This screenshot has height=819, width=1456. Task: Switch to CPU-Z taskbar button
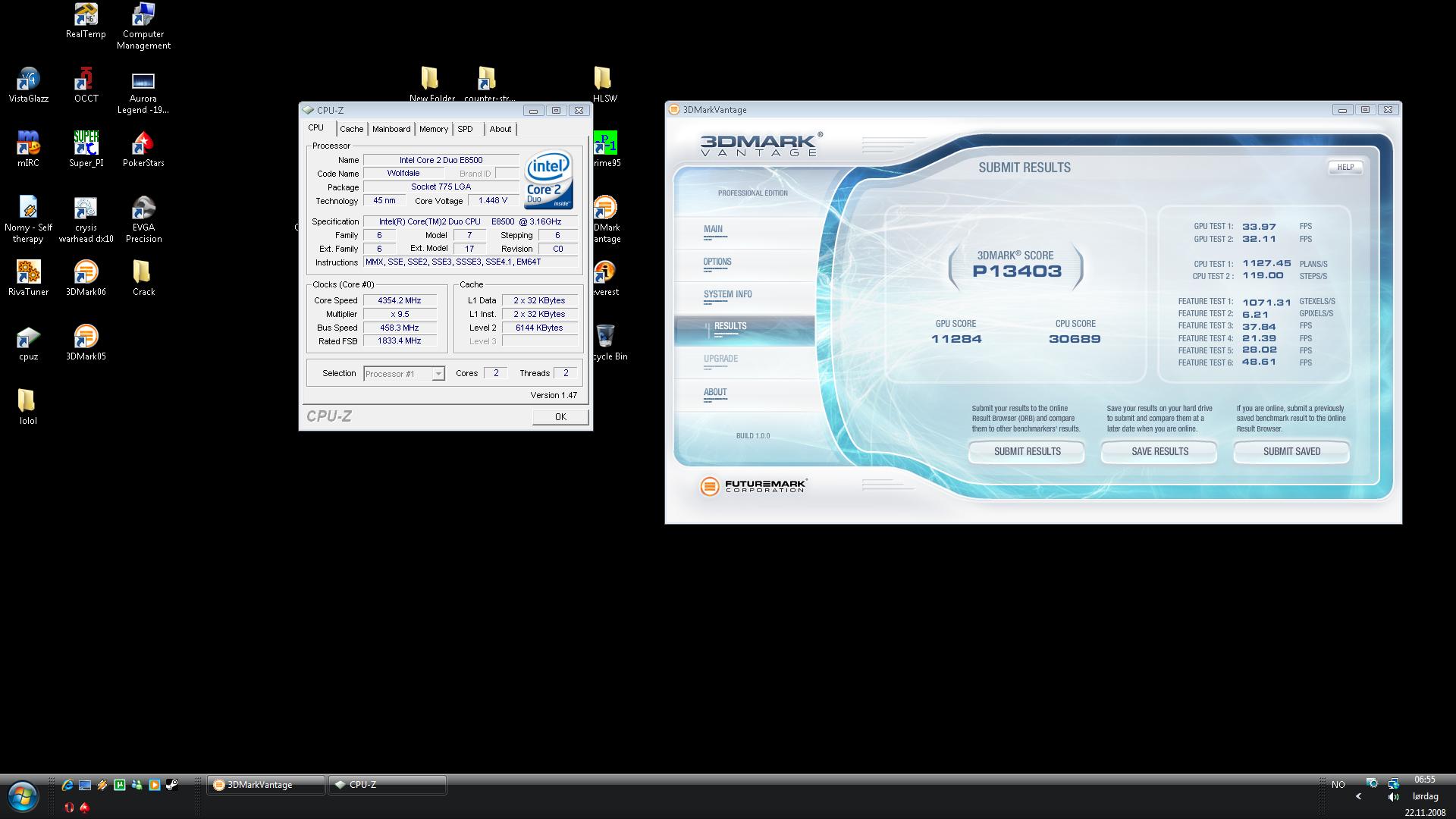pyautogui.click(x=388, y=785)
